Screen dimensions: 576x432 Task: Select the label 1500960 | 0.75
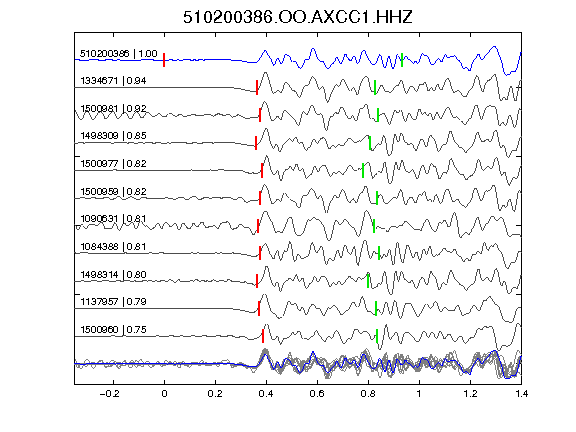(114, 330)
